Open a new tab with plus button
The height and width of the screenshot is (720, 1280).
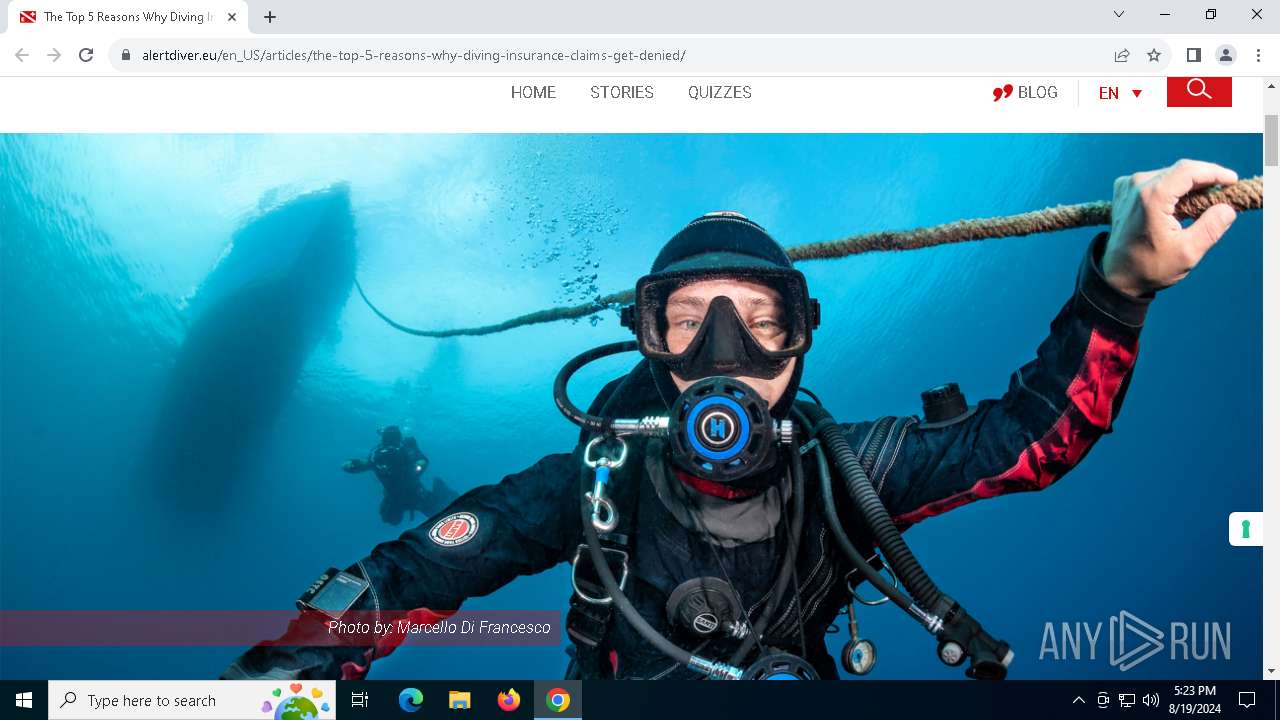pos(270,17)
